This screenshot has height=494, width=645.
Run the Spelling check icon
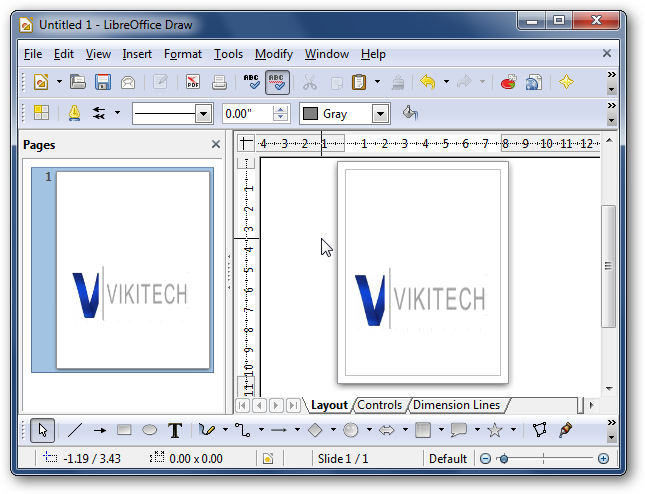tap(251, 82)
